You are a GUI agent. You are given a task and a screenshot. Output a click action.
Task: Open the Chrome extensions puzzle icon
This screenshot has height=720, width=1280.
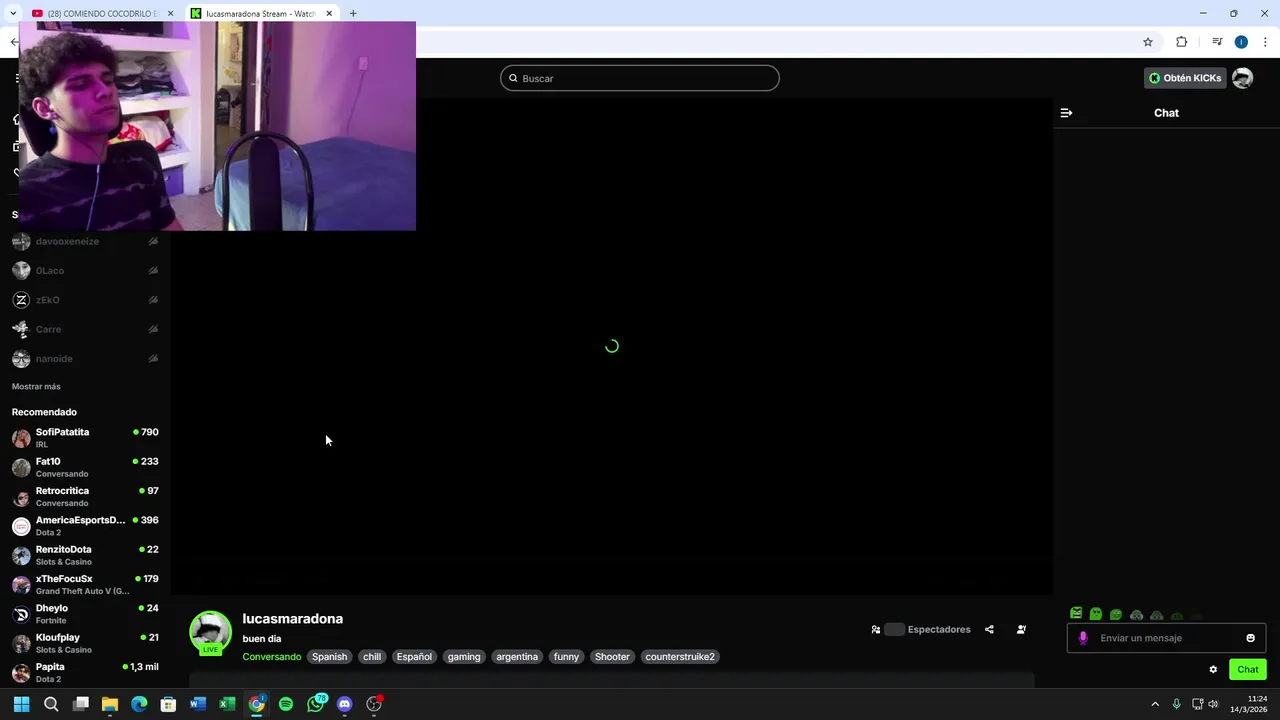[1181, 42]
